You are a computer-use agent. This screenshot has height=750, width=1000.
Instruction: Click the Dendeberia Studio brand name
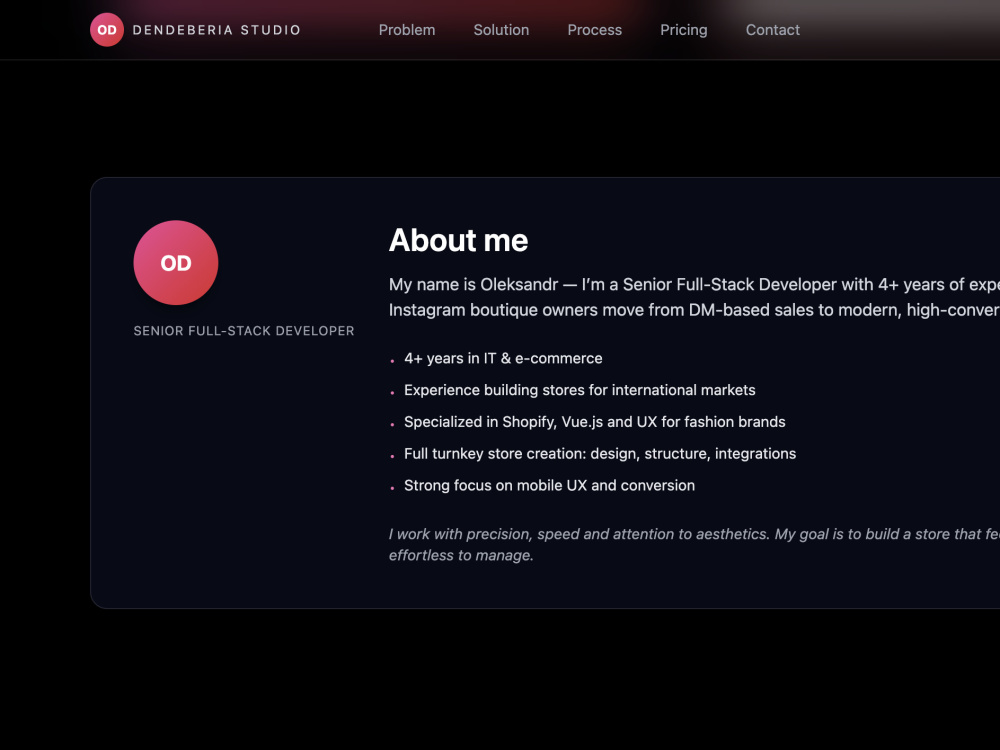coord(216,30)
